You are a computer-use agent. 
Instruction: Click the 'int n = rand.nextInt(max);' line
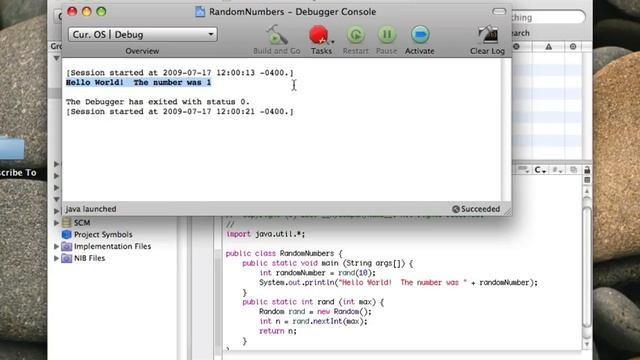[313, 321]
